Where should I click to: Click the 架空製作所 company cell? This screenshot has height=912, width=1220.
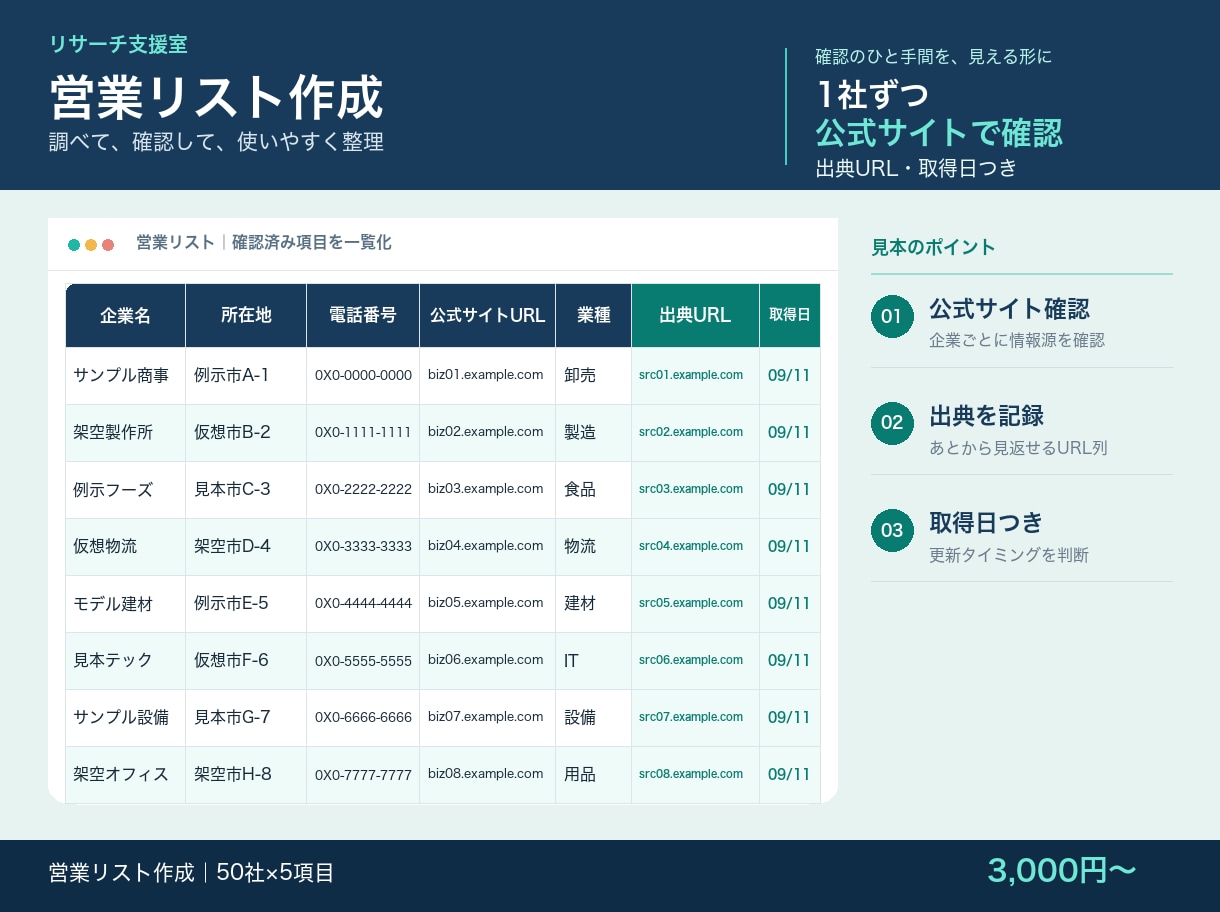(x=126, y=433)
